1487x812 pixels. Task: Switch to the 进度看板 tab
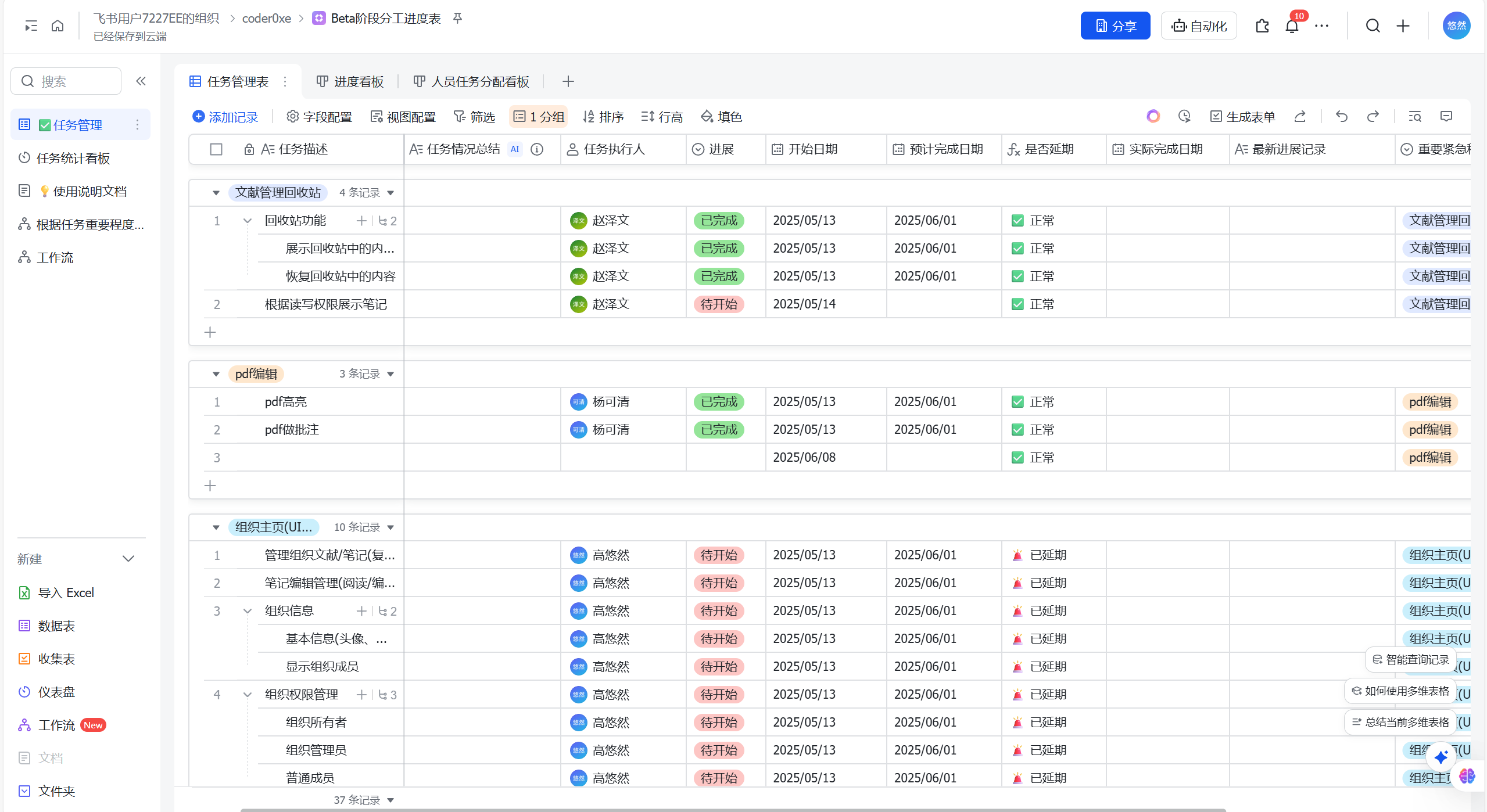(350, 82)
